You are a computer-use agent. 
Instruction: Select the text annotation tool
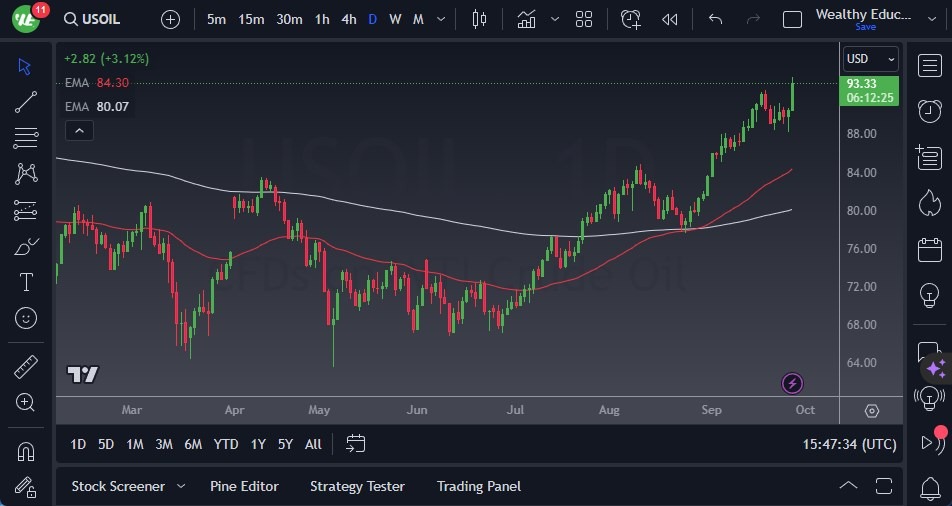coord(26,281)
